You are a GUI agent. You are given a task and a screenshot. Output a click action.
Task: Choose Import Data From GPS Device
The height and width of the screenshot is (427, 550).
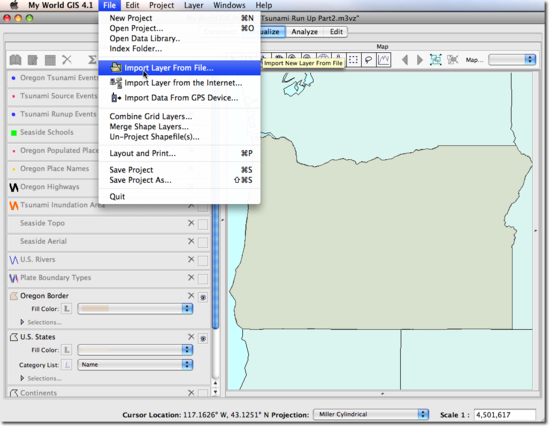point(180,98)
